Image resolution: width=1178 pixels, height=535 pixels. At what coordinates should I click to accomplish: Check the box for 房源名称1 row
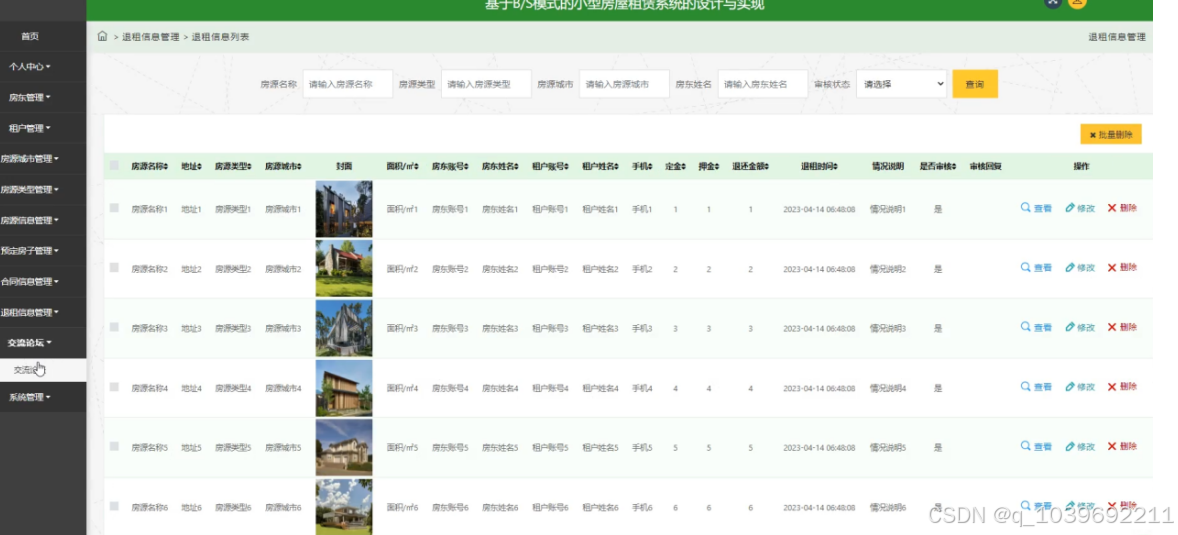(114, 207)
